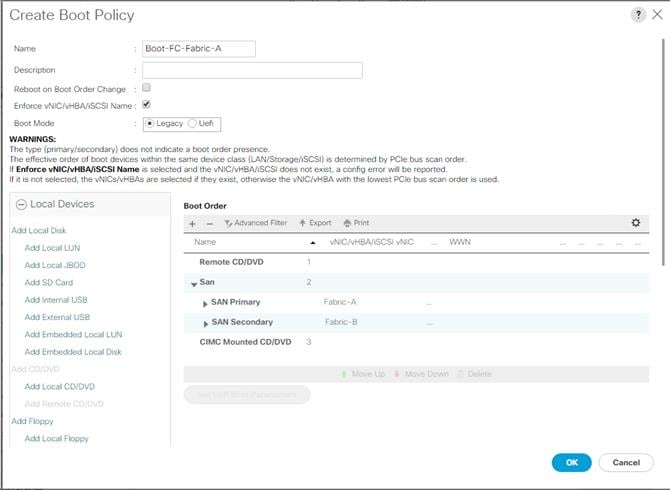Click the question mark help icon
This screenshot has height=490, width=670.
coord(638,15)
